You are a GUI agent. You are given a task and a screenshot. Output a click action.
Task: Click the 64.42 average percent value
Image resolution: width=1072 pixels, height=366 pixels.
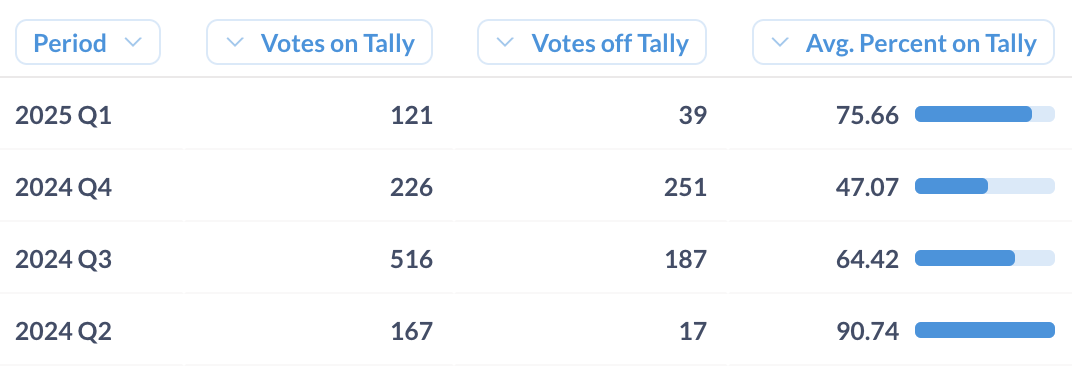click(x=867, y=259)
